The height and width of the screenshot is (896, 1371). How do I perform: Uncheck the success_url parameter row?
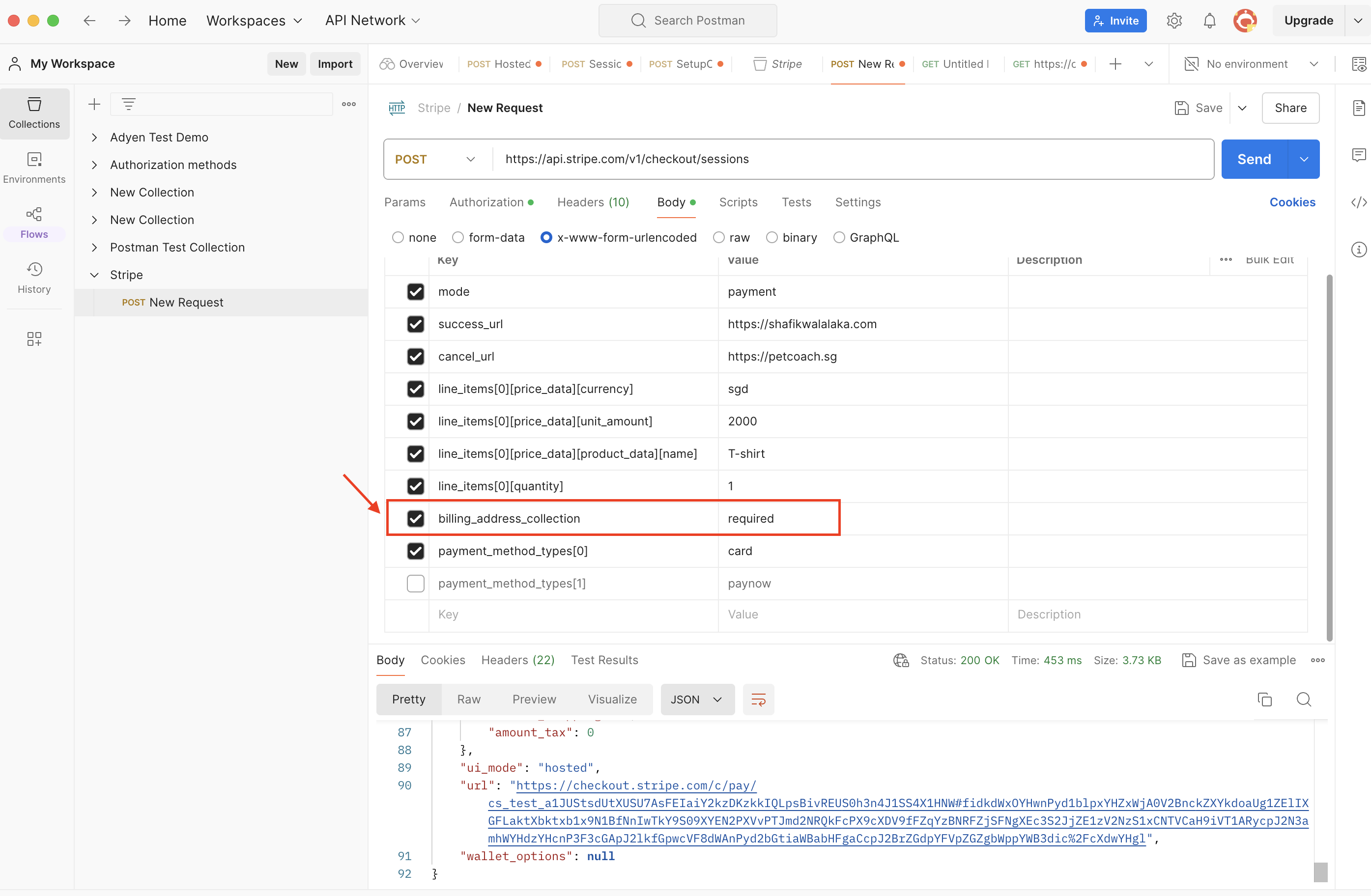click(x=415, y=324)
